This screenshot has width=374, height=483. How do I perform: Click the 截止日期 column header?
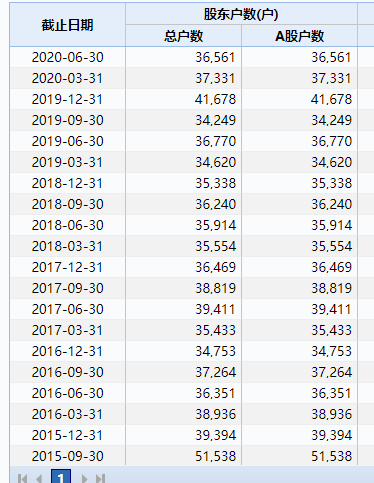click(x=68, y=25)
